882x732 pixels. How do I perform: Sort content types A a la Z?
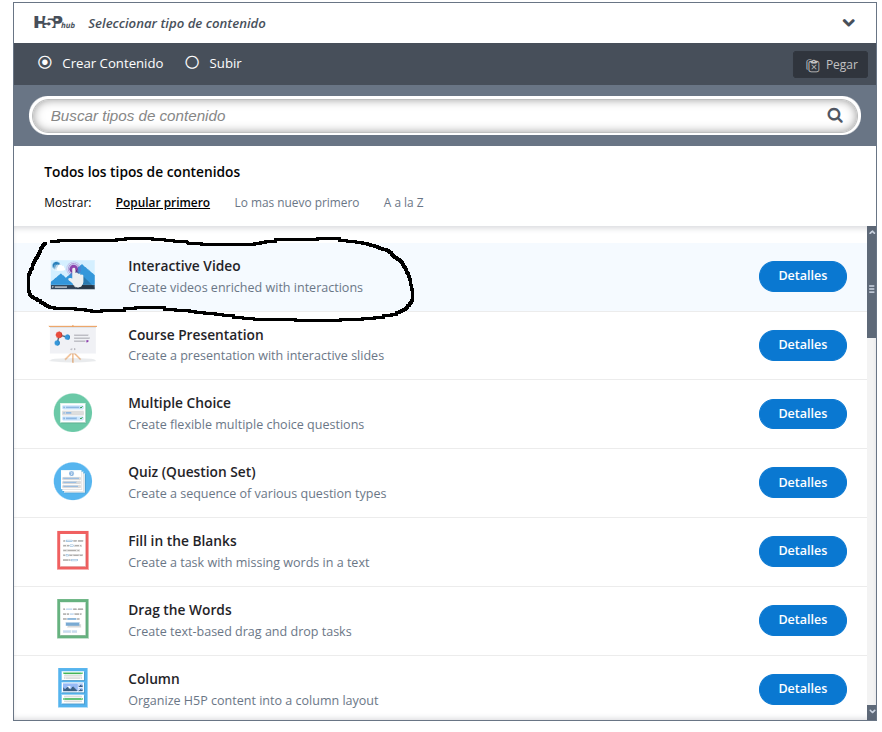tap(403, 203)
